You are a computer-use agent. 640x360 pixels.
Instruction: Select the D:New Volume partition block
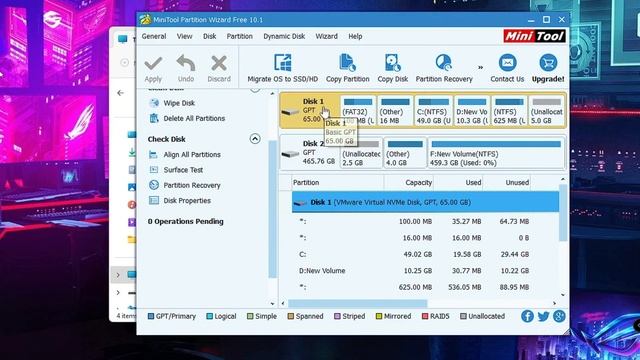tap(472, 111)
